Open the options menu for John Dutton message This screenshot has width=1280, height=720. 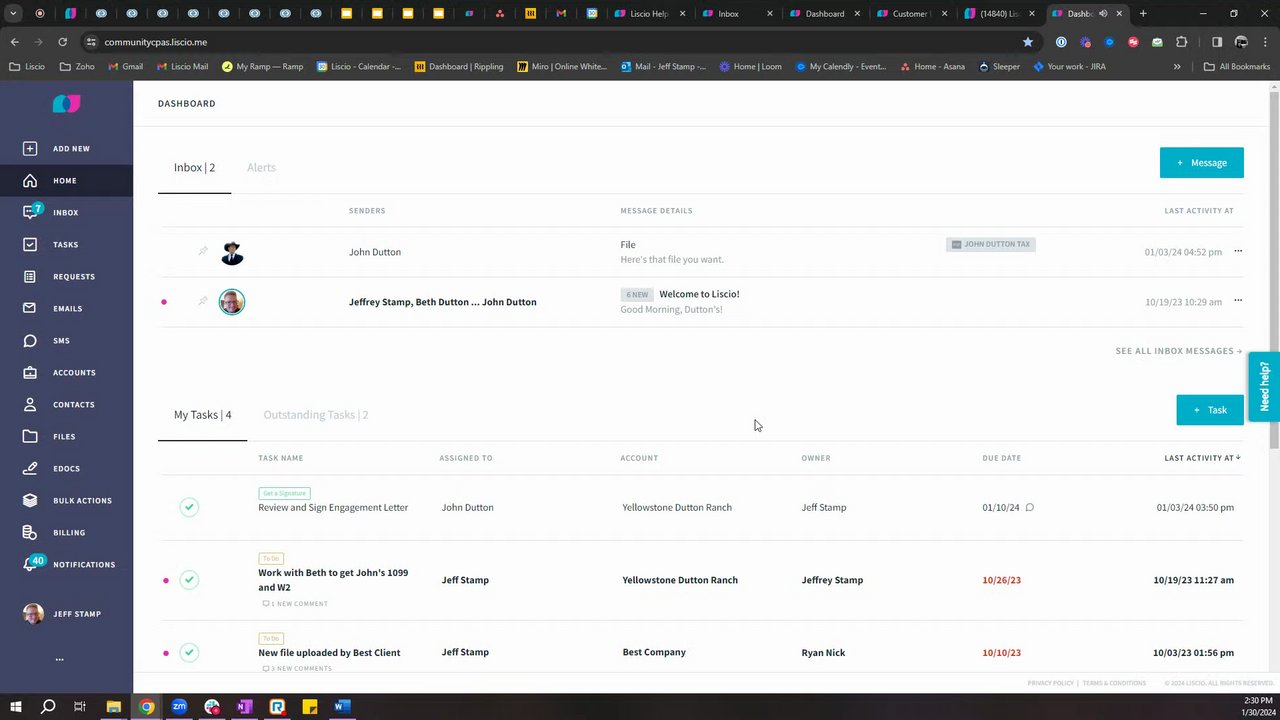pos(1238,251)
